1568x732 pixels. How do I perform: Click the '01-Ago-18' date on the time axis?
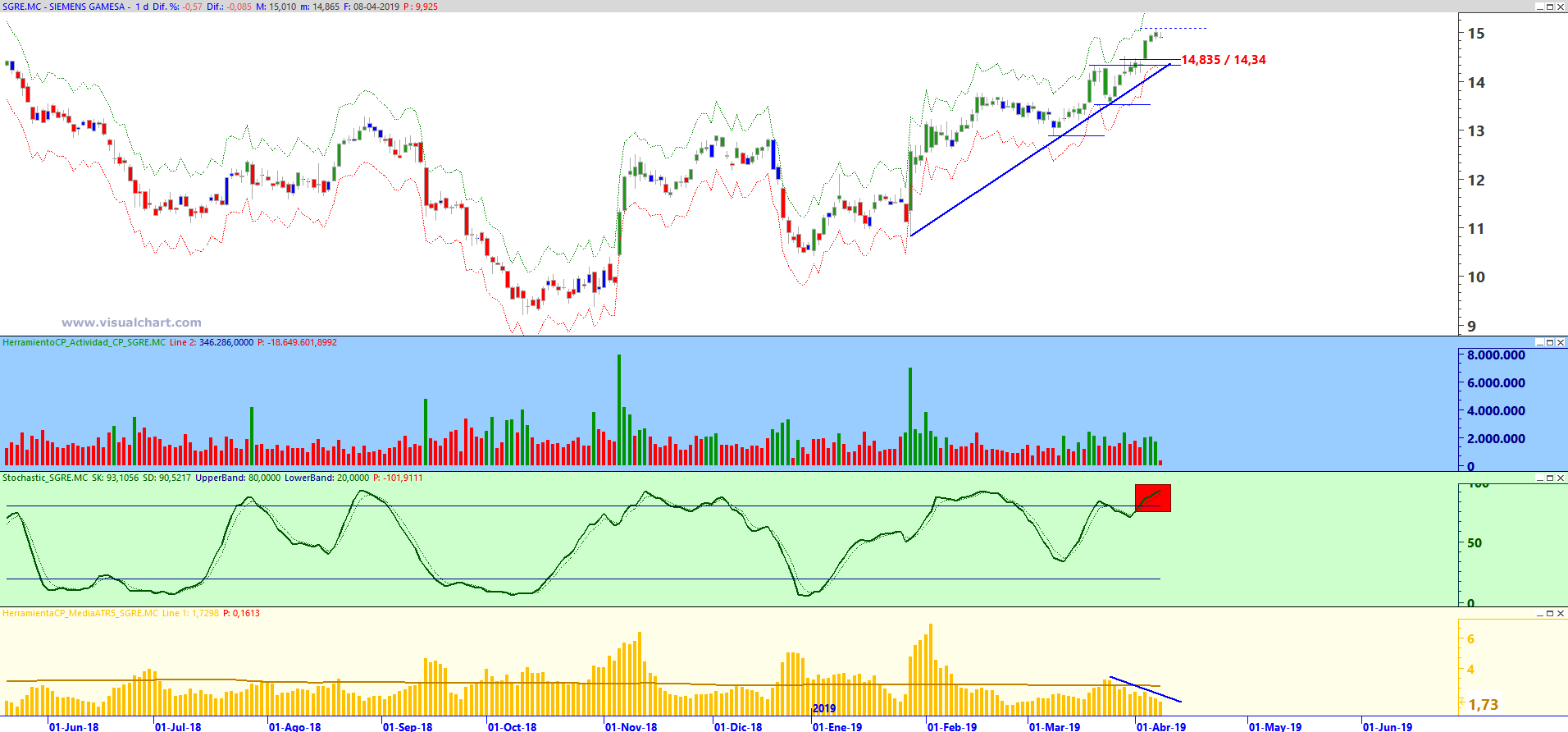[295, 726]
